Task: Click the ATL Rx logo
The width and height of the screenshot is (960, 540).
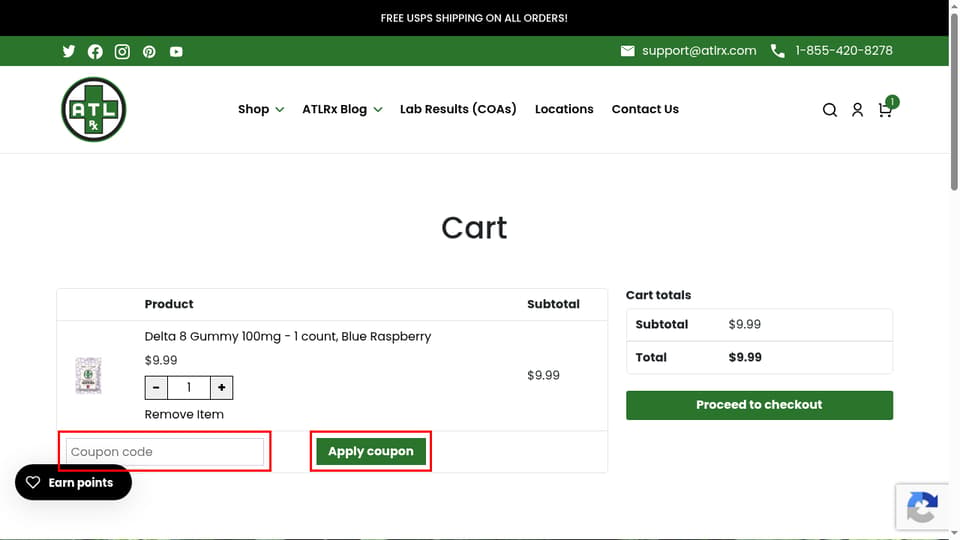Action: point(94,110)
